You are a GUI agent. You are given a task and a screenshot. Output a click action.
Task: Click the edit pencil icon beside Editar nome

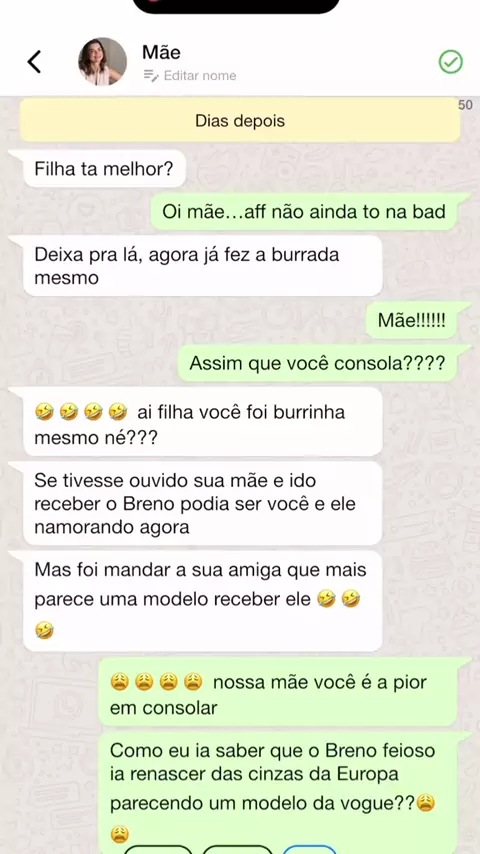[150, 75]
